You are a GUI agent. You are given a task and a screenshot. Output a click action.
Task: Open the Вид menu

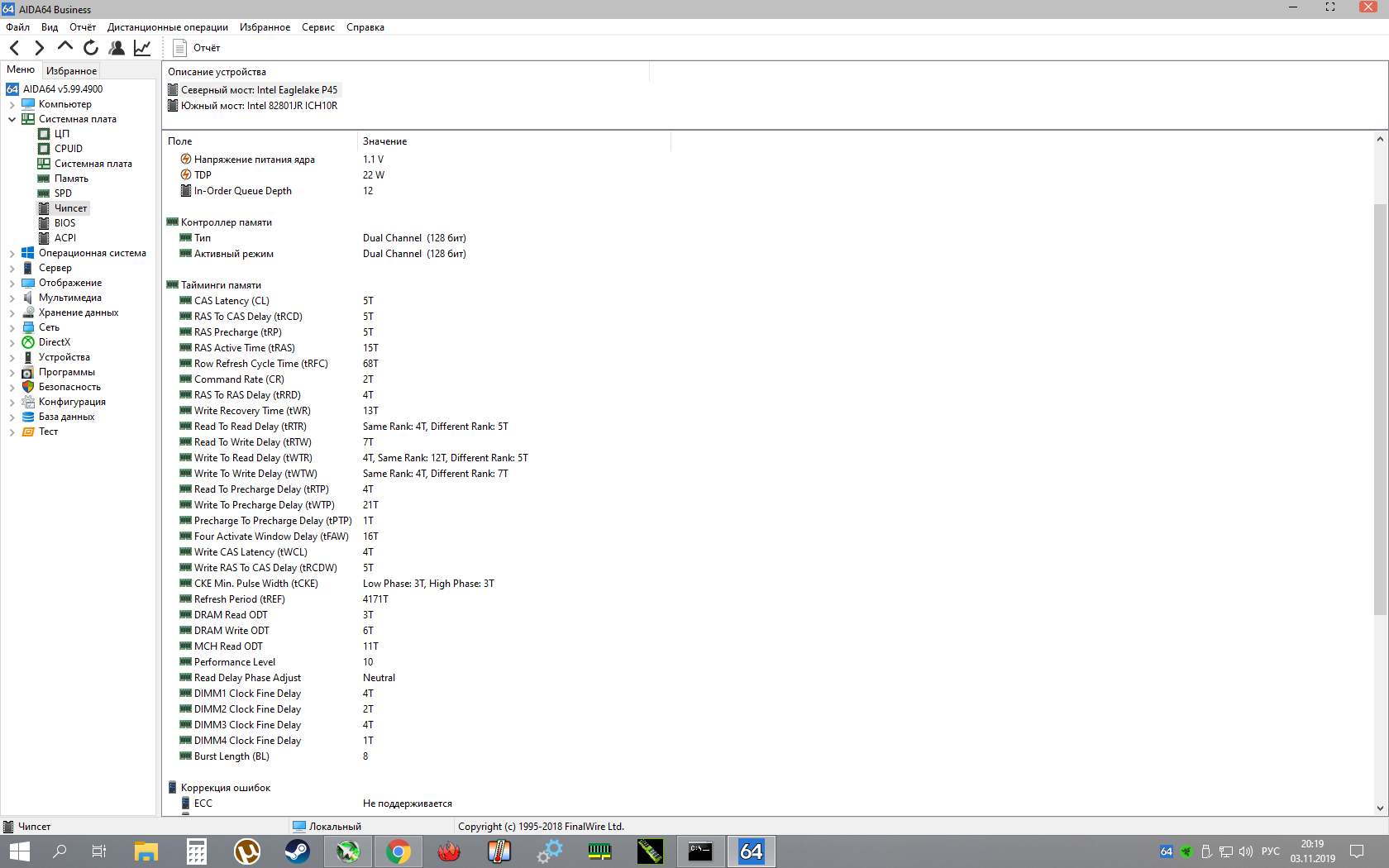point(50,27)
